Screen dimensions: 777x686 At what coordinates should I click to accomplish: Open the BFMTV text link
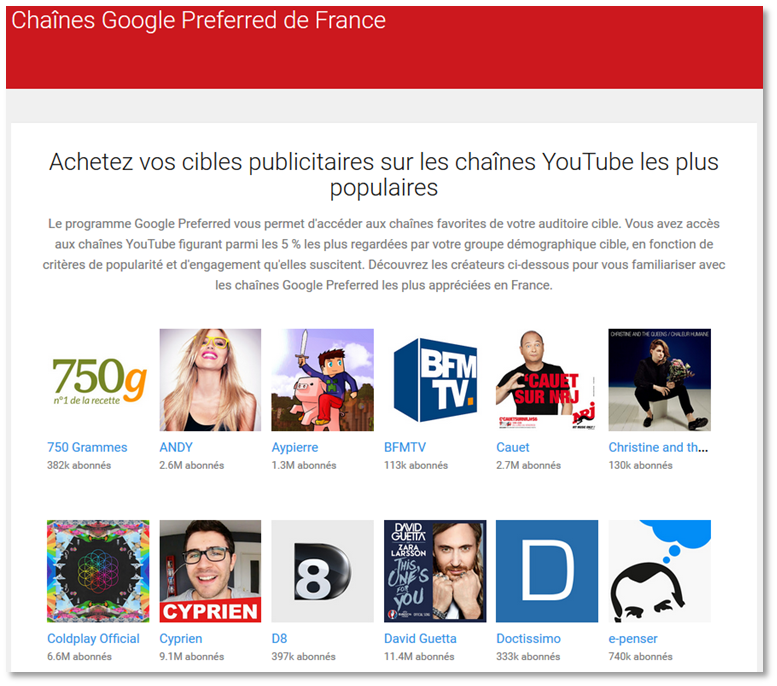click(405, 447)
